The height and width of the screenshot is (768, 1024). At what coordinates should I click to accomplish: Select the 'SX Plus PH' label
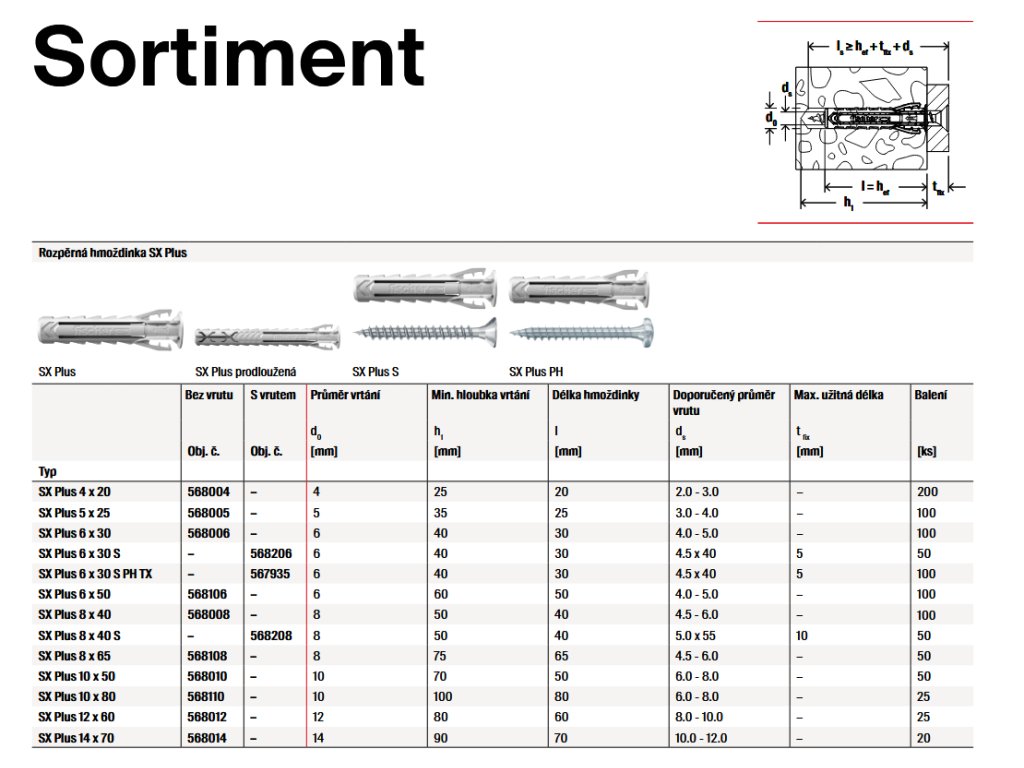(x=536, y=372)
